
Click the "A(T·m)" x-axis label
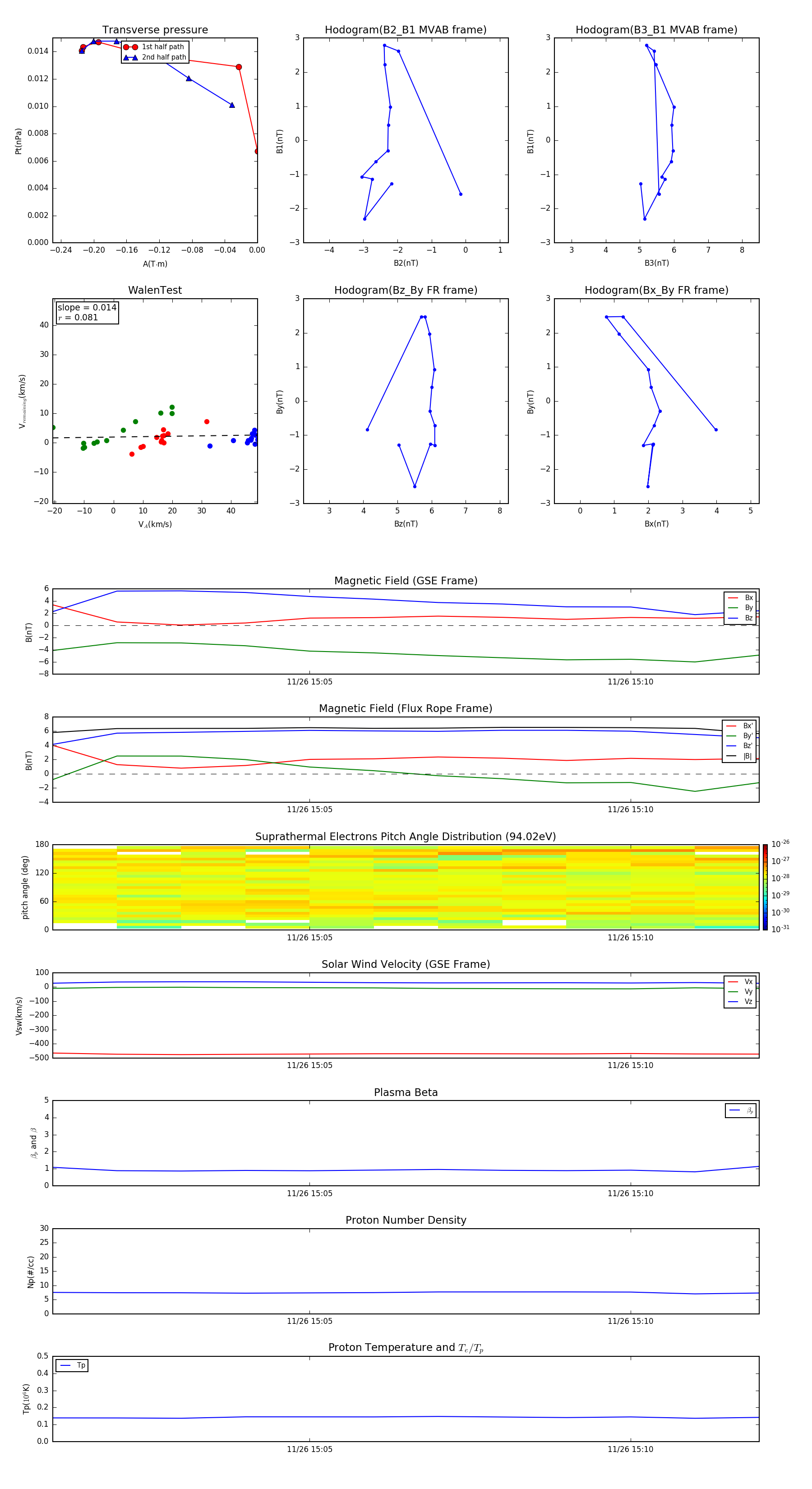(x=155, y=264)
